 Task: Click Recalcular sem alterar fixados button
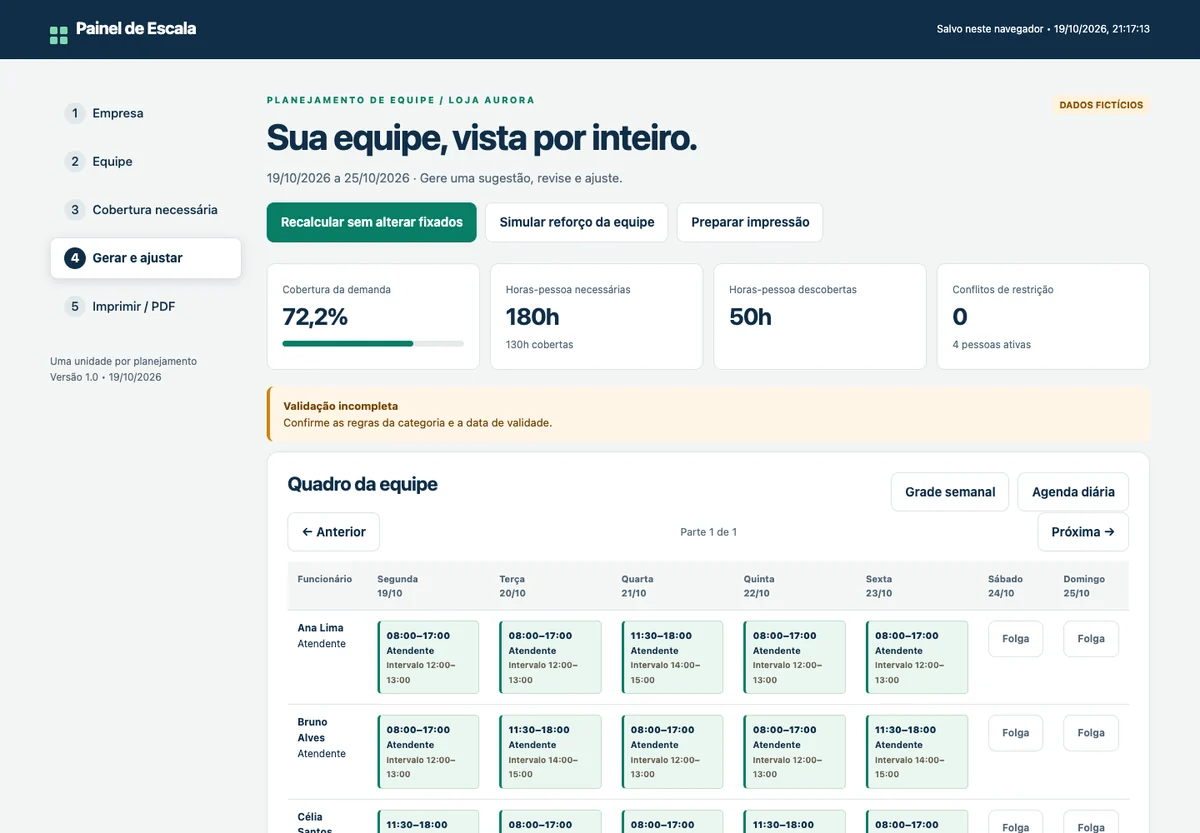point(372,222)
